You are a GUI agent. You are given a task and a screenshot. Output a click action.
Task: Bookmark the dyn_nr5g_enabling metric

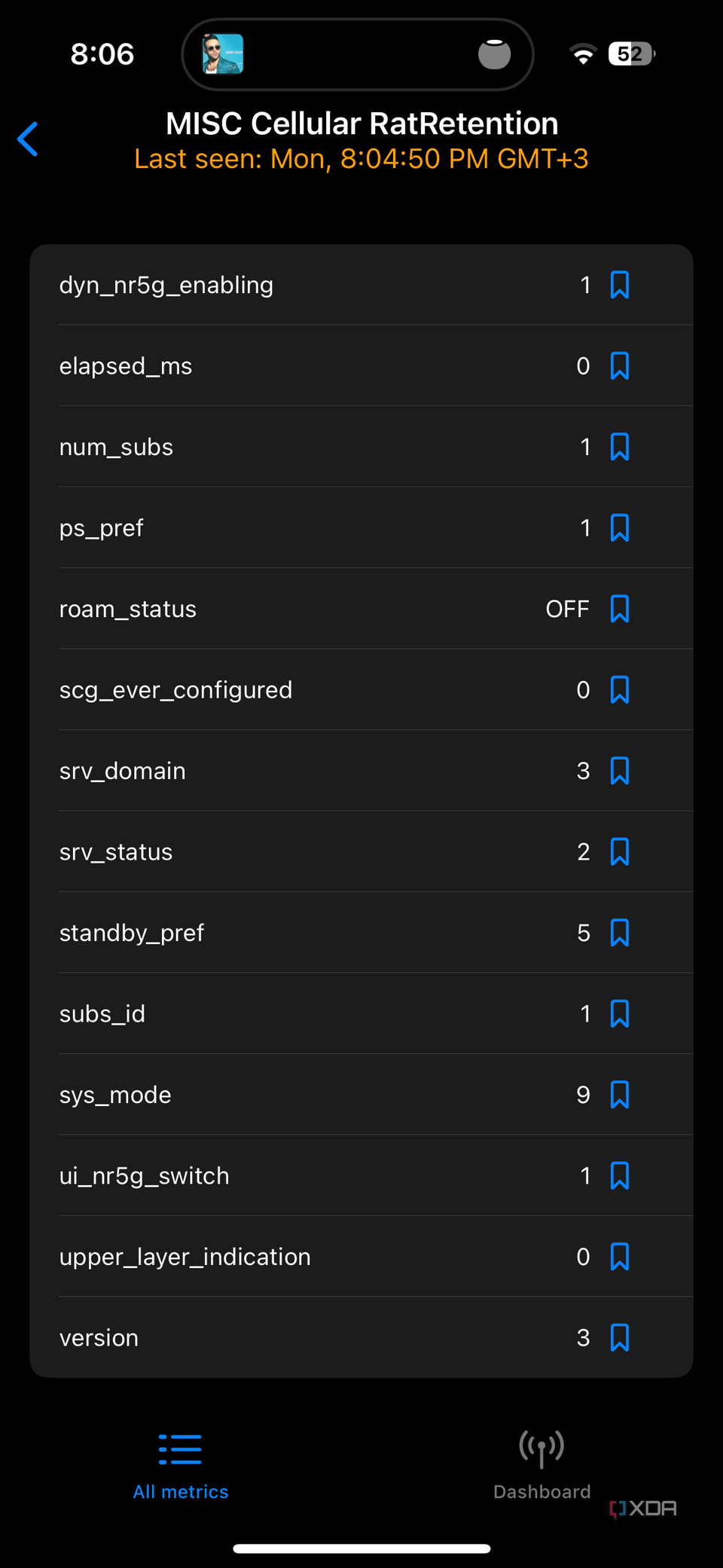619,285
